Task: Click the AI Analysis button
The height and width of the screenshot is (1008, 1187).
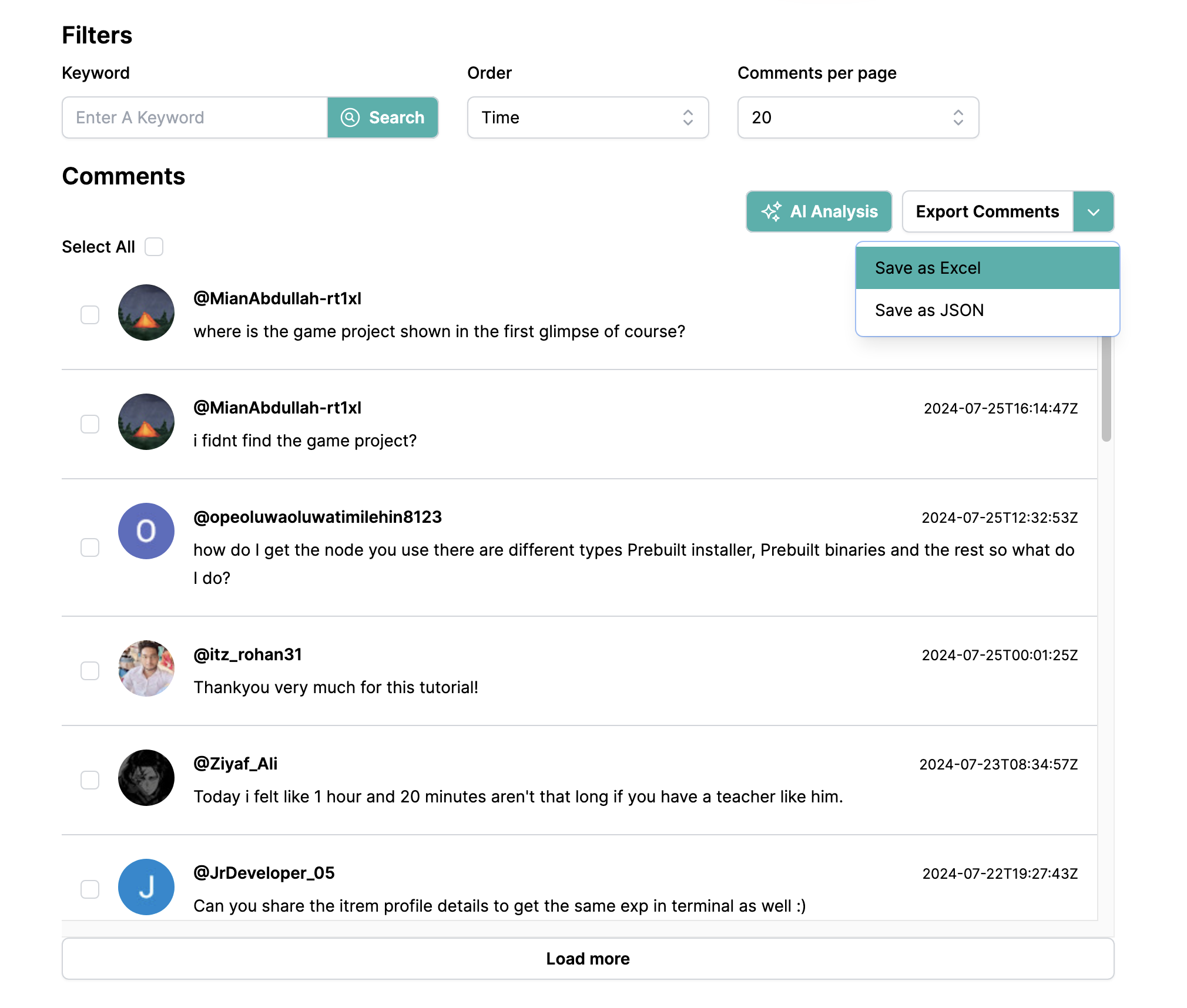Action: pos(819,211)
